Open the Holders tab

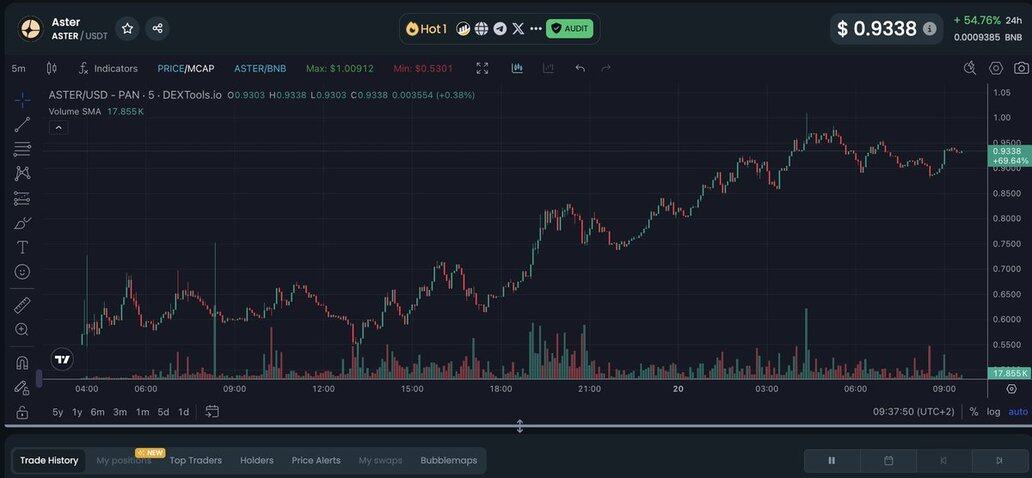[257, 460]
